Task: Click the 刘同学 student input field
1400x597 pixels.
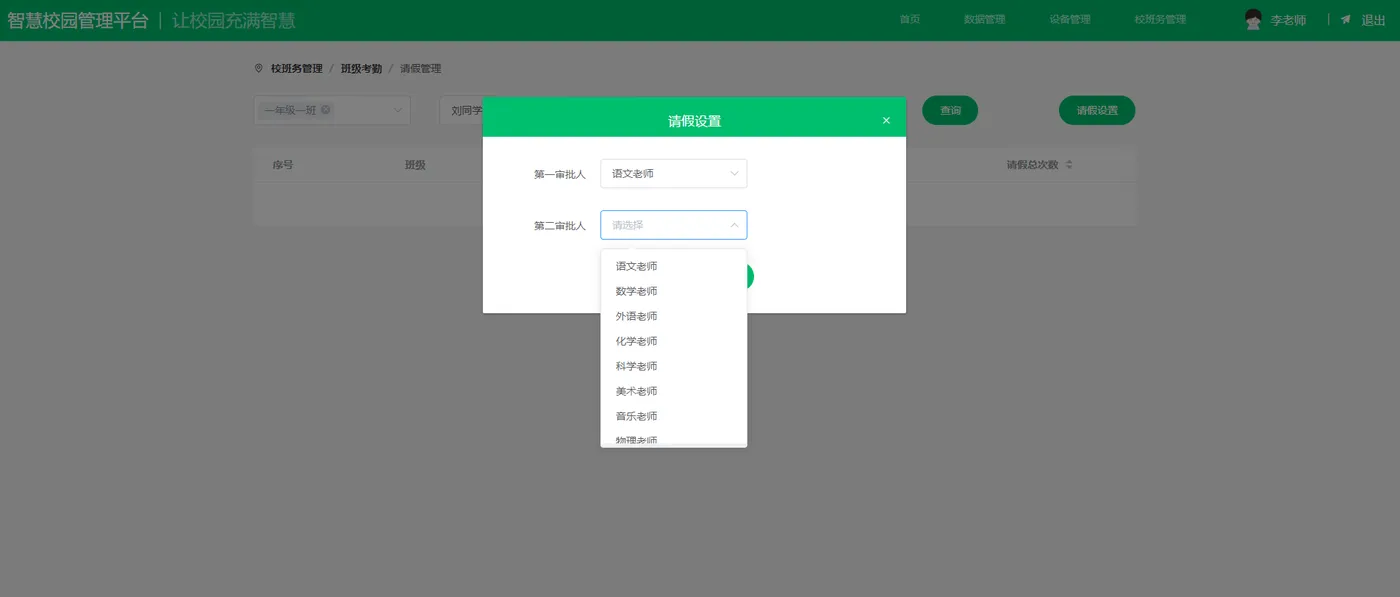Action: coord(466,110)
